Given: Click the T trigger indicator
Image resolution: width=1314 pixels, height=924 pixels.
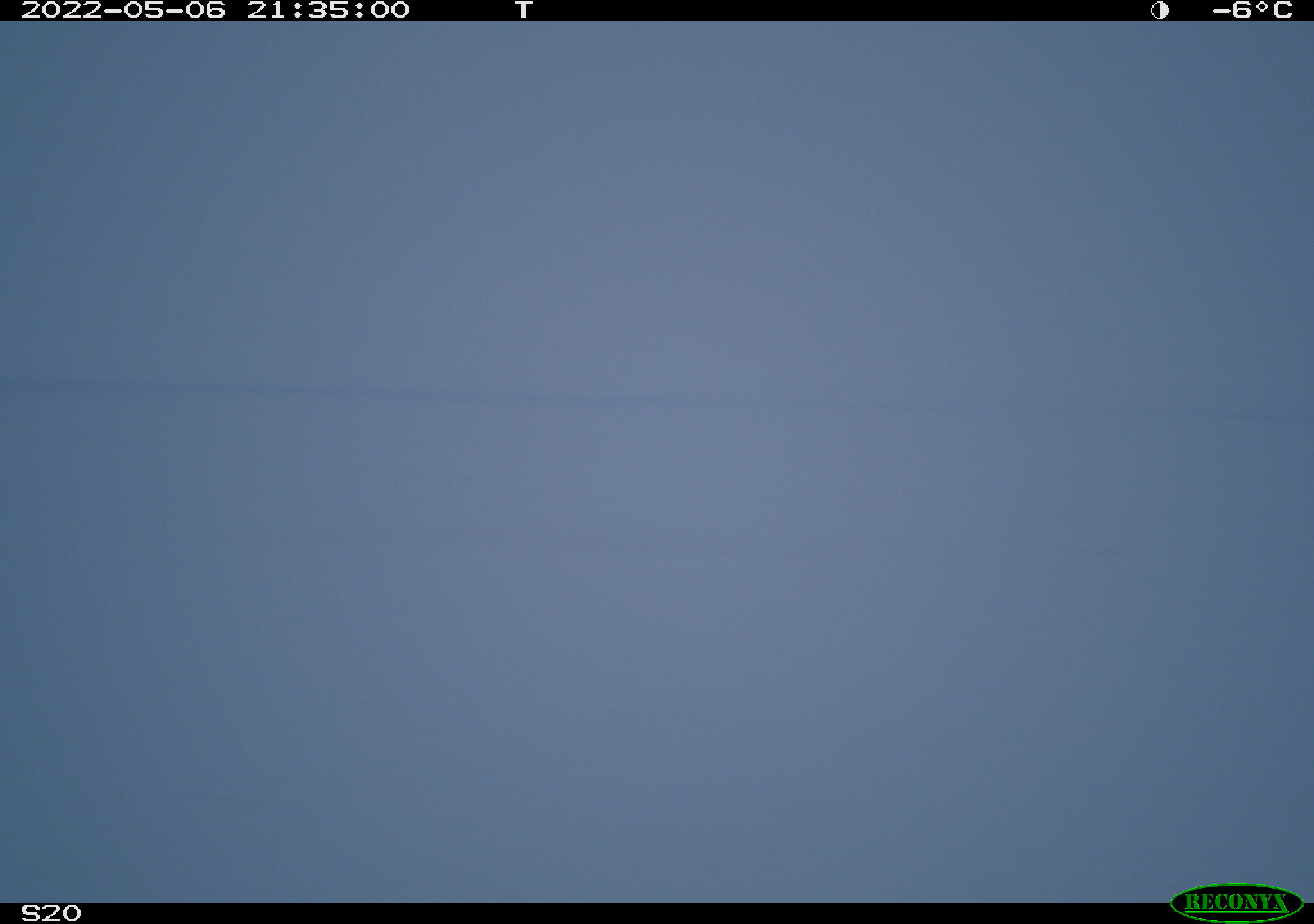Looking at the screenshot, I should pyautogui.click(x=524, y=10).
